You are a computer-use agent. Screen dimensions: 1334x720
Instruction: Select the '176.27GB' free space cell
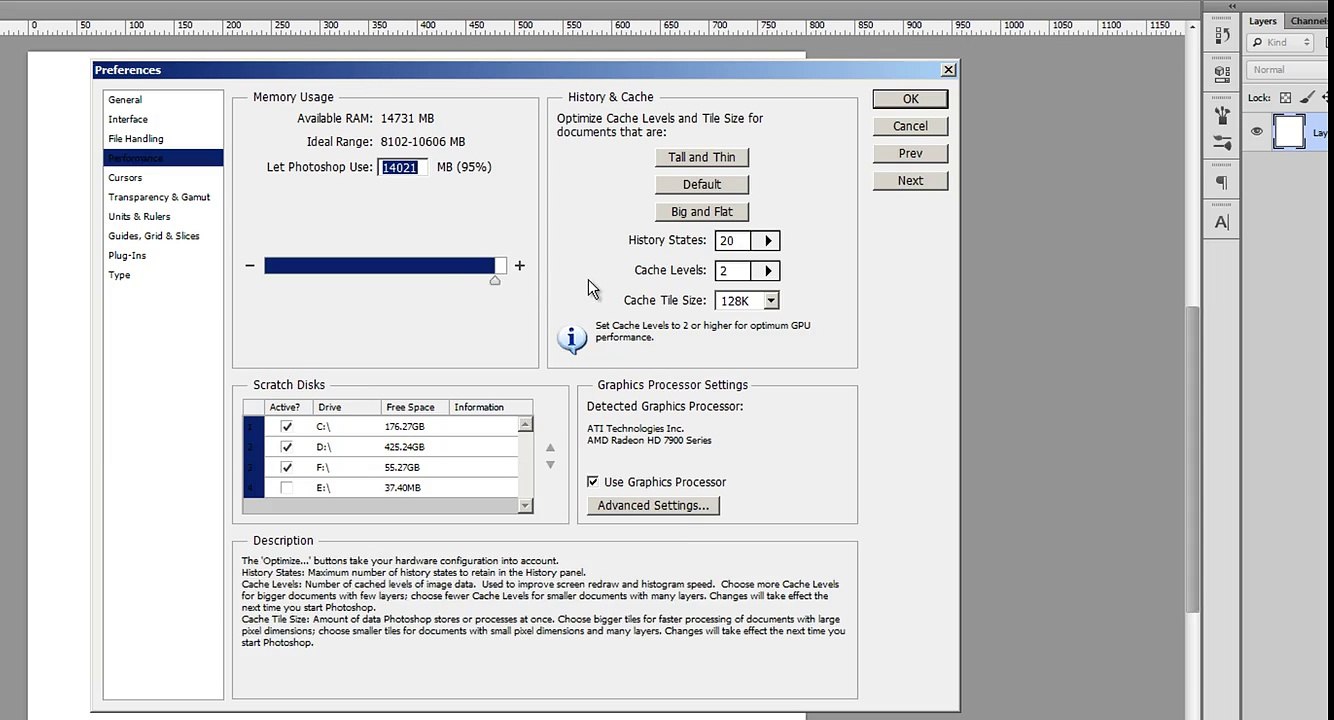(404, 427)
